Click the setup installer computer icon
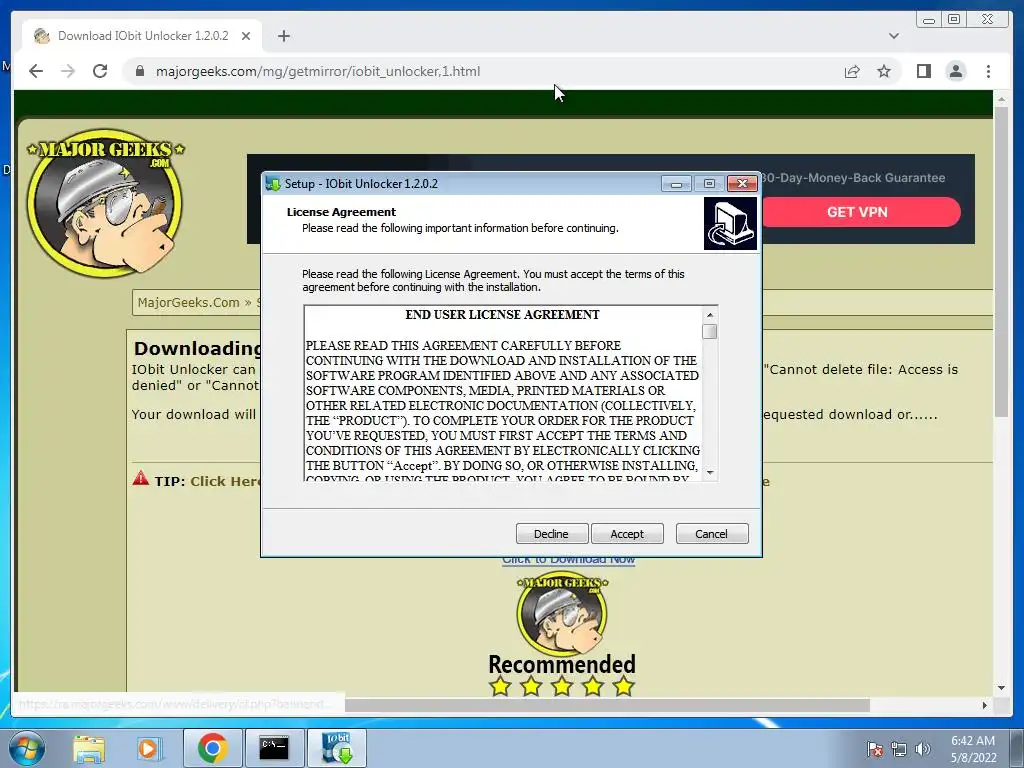Image resolution: width=1024 pixels, height=768 pixels. [x=730, y=224]
